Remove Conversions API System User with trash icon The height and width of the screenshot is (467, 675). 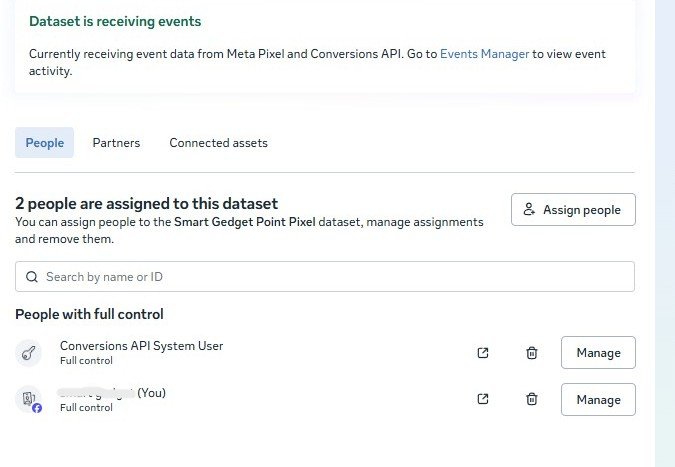point(532,353)
